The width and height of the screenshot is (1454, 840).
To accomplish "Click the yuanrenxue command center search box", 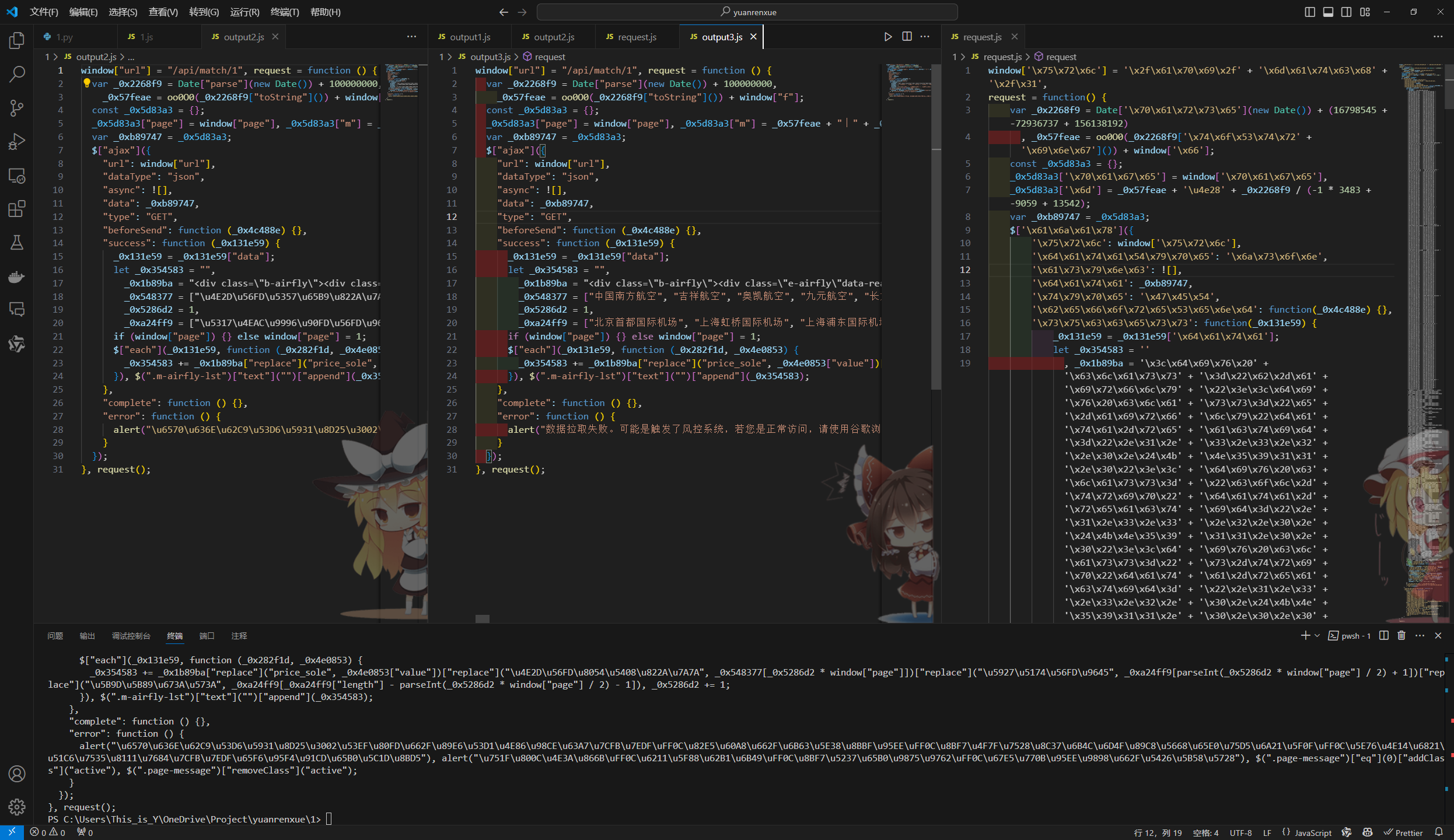I will tap(747, 12).
